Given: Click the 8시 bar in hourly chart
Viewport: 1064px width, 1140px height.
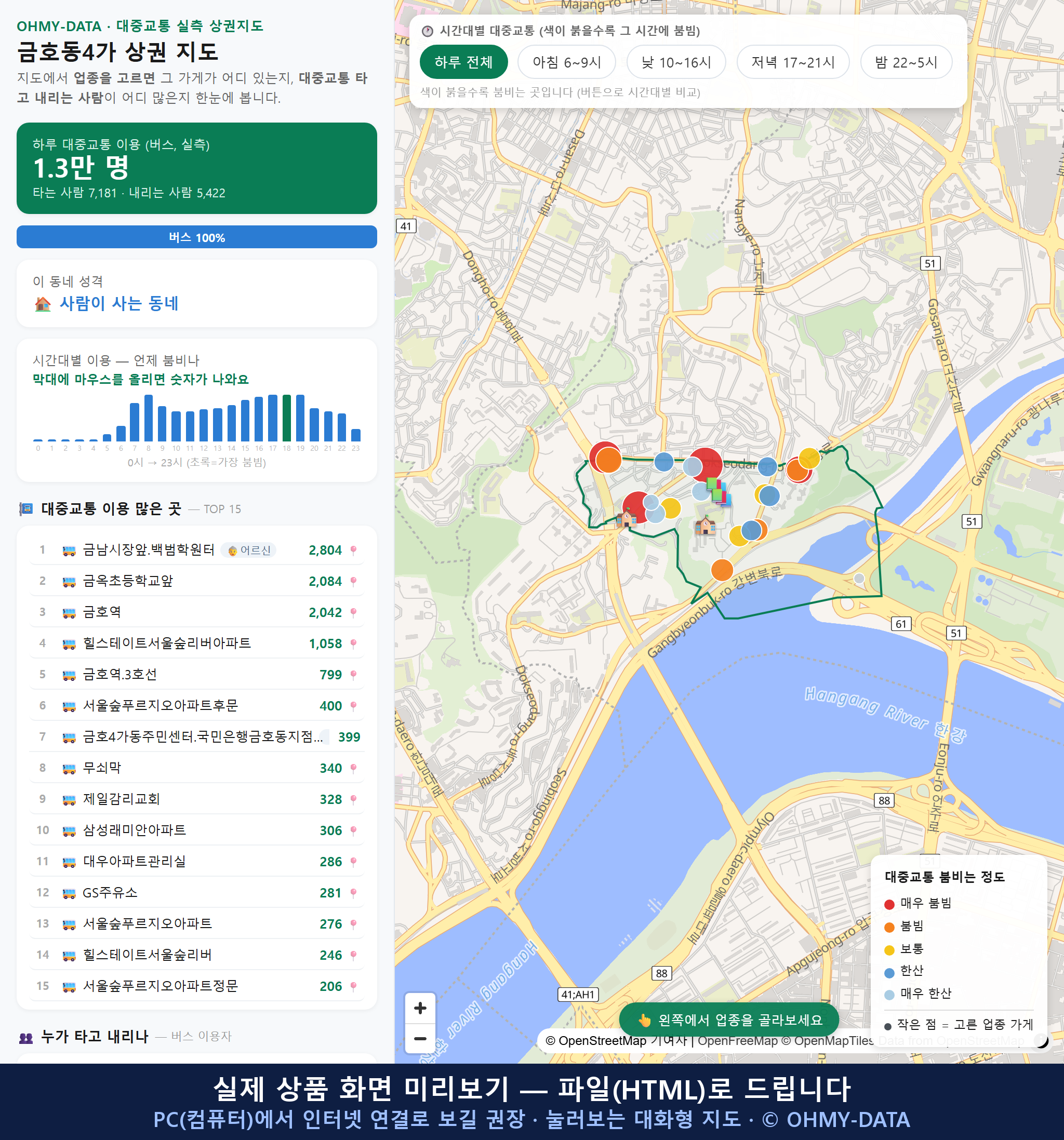Looking at the screenshot, I should pos(149,418).
